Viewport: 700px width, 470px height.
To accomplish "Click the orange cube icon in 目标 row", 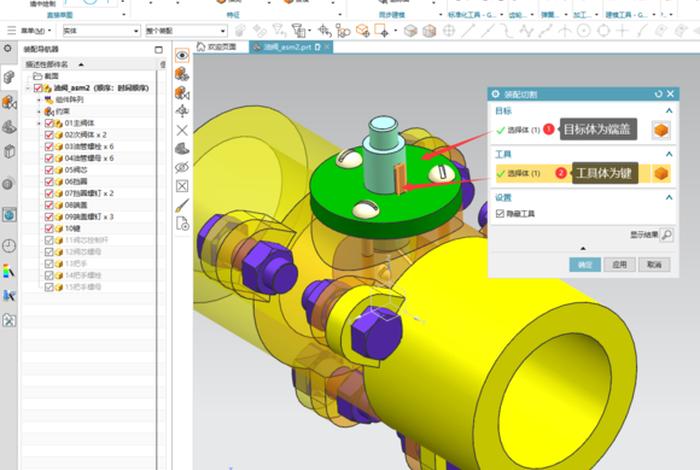I will tap(660, 130).
